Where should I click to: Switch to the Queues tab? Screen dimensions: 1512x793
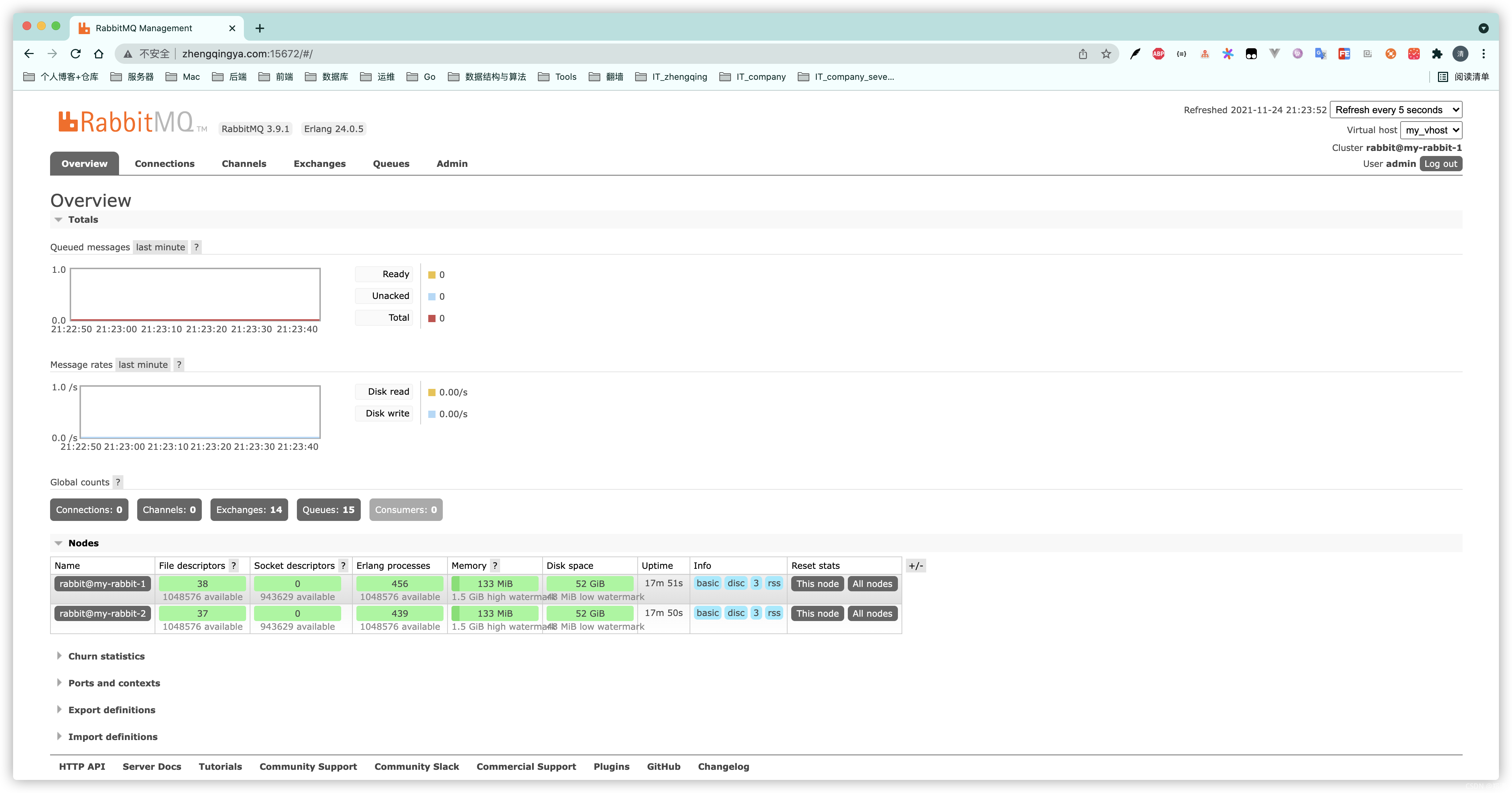click(x=391, y=164)
